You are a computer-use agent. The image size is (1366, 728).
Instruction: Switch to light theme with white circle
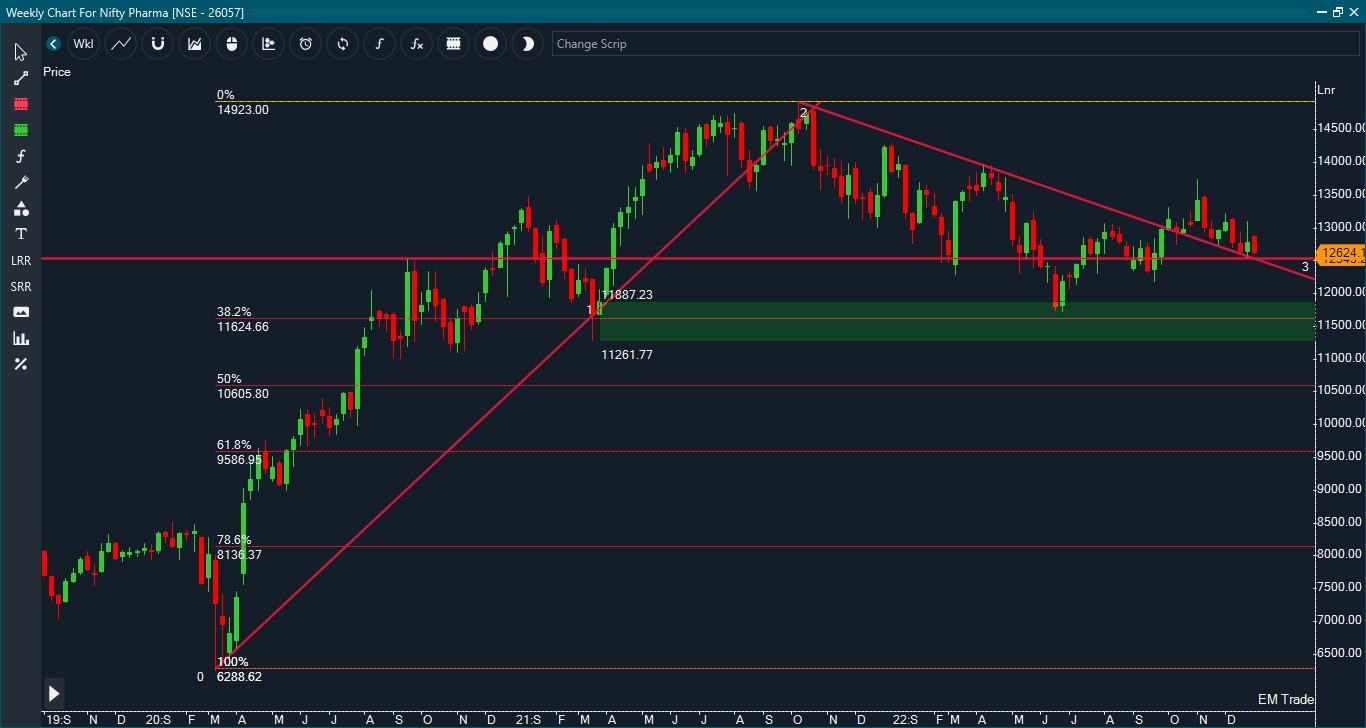pos(490,44)
